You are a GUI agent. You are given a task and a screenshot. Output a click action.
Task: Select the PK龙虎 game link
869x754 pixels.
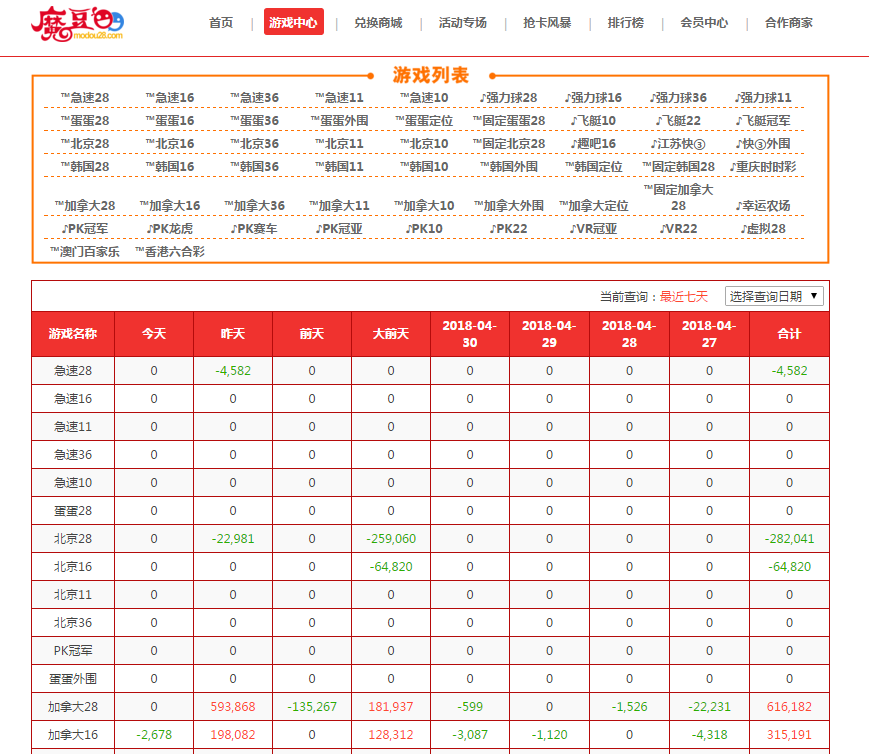pos(169,229)
